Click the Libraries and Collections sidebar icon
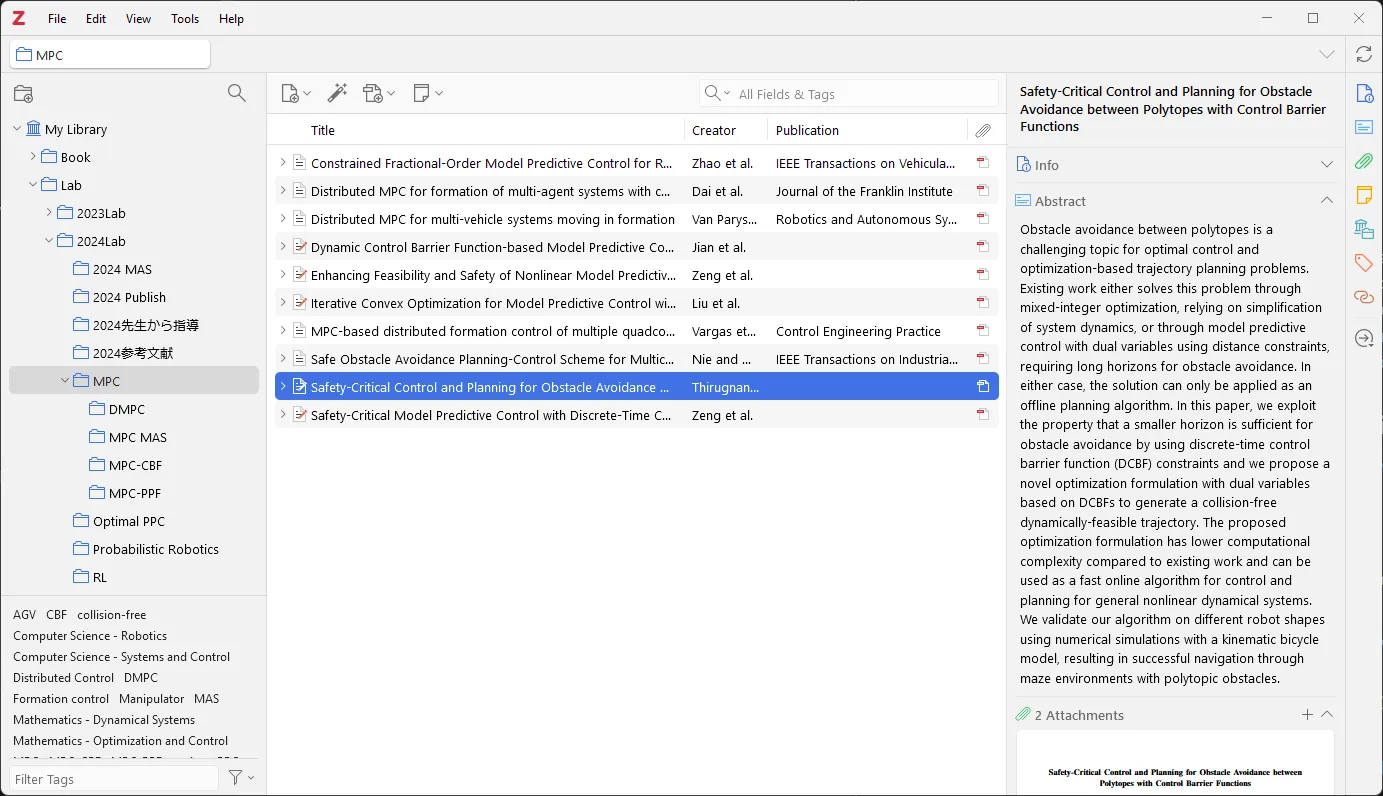Screen dimensions: 1383x796 [x=1364, y=229]
